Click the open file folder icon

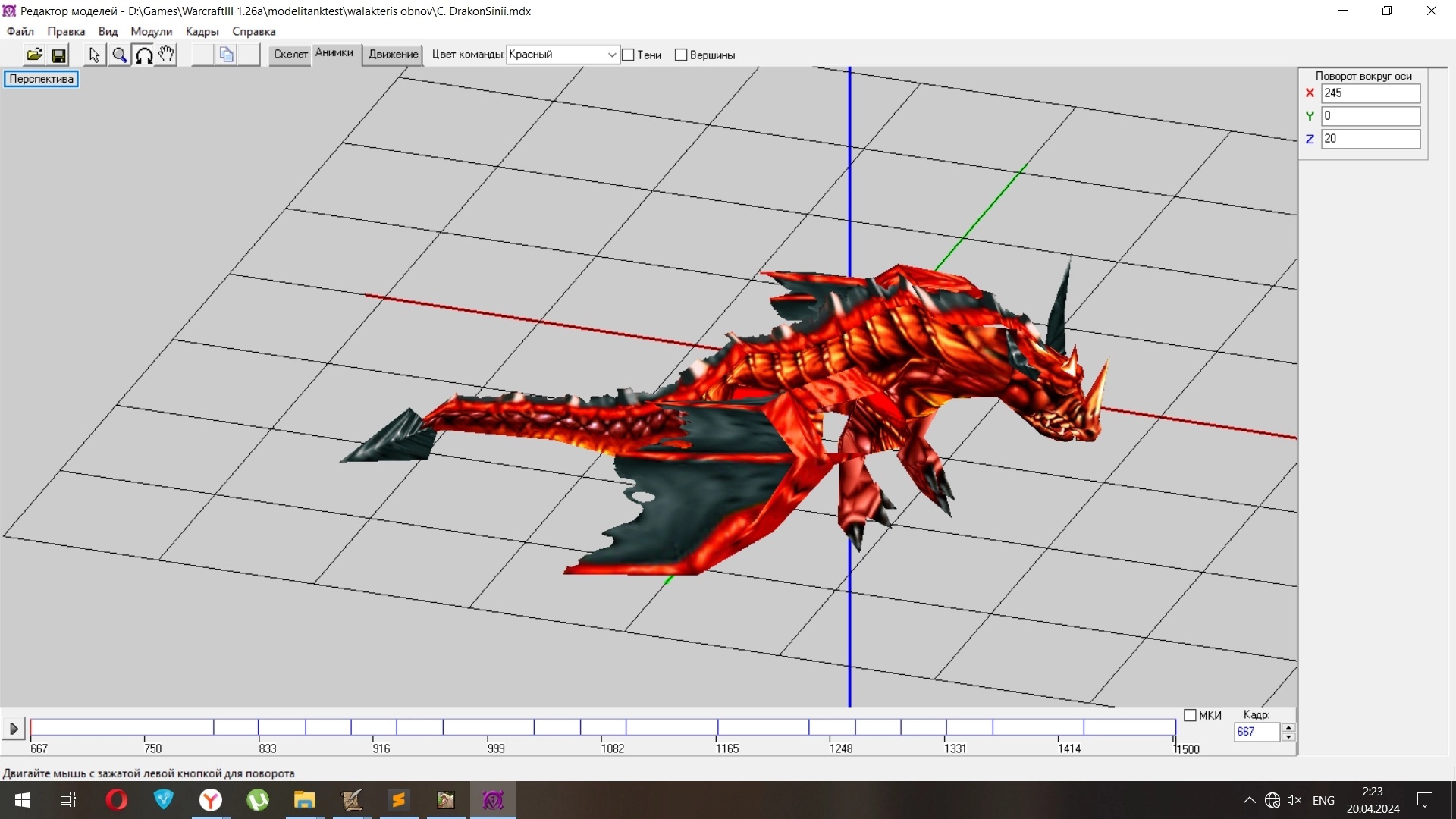pyautogui.click(x=34, y=55)
